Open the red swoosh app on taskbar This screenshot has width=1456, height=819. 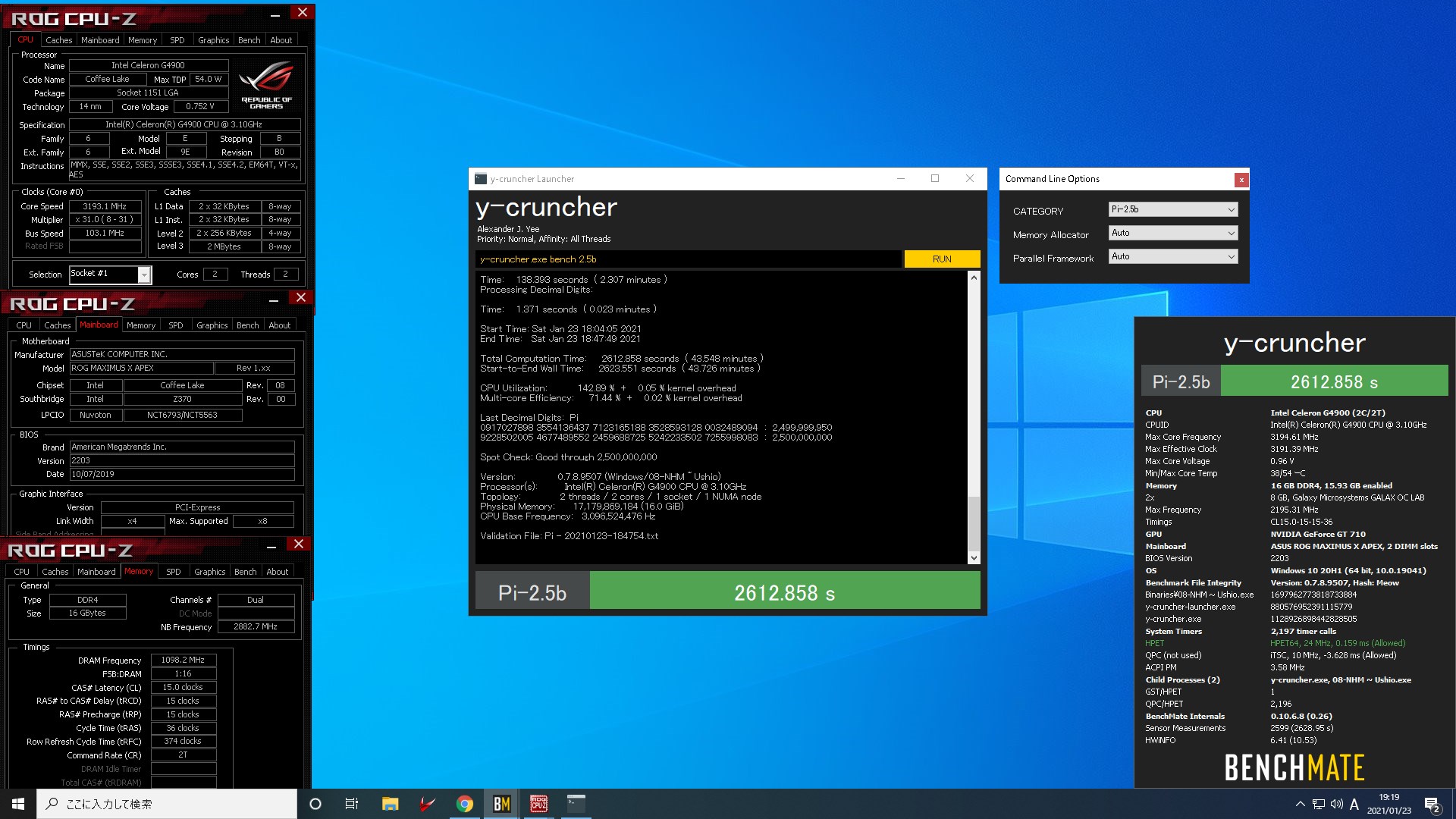click(428, 804)
